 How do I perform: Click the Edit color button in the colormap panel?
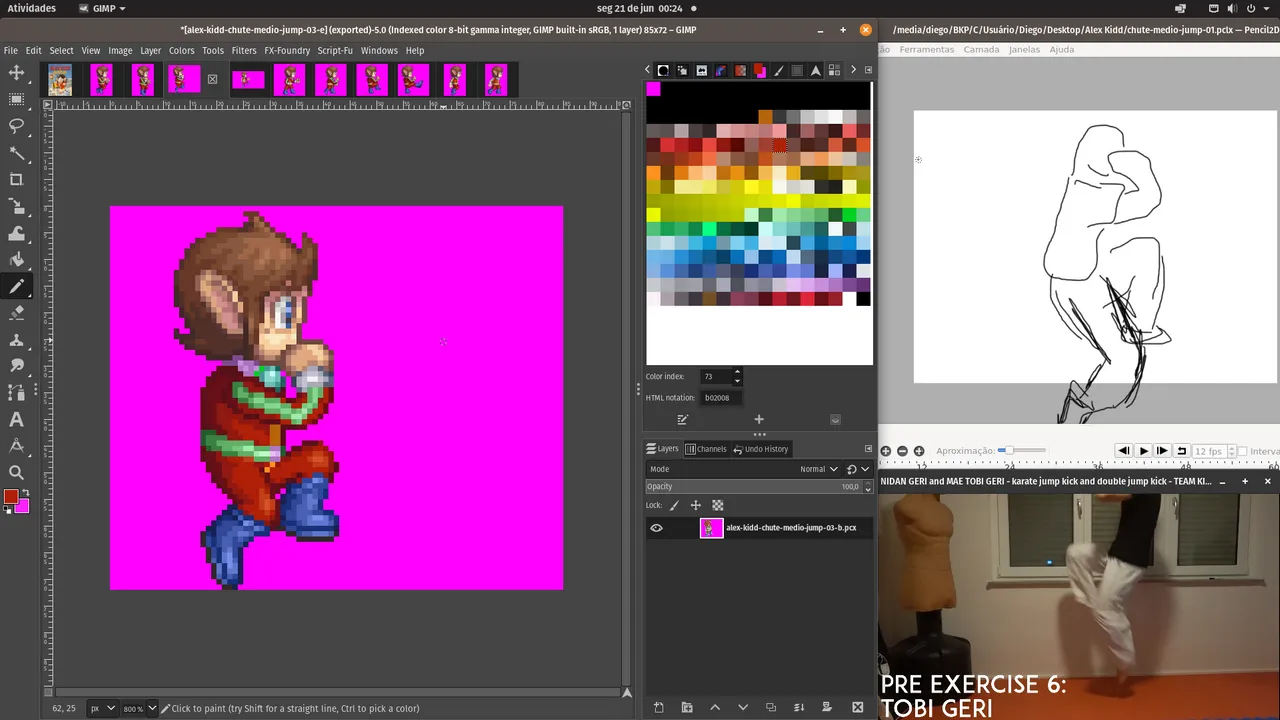click(683, 420)
